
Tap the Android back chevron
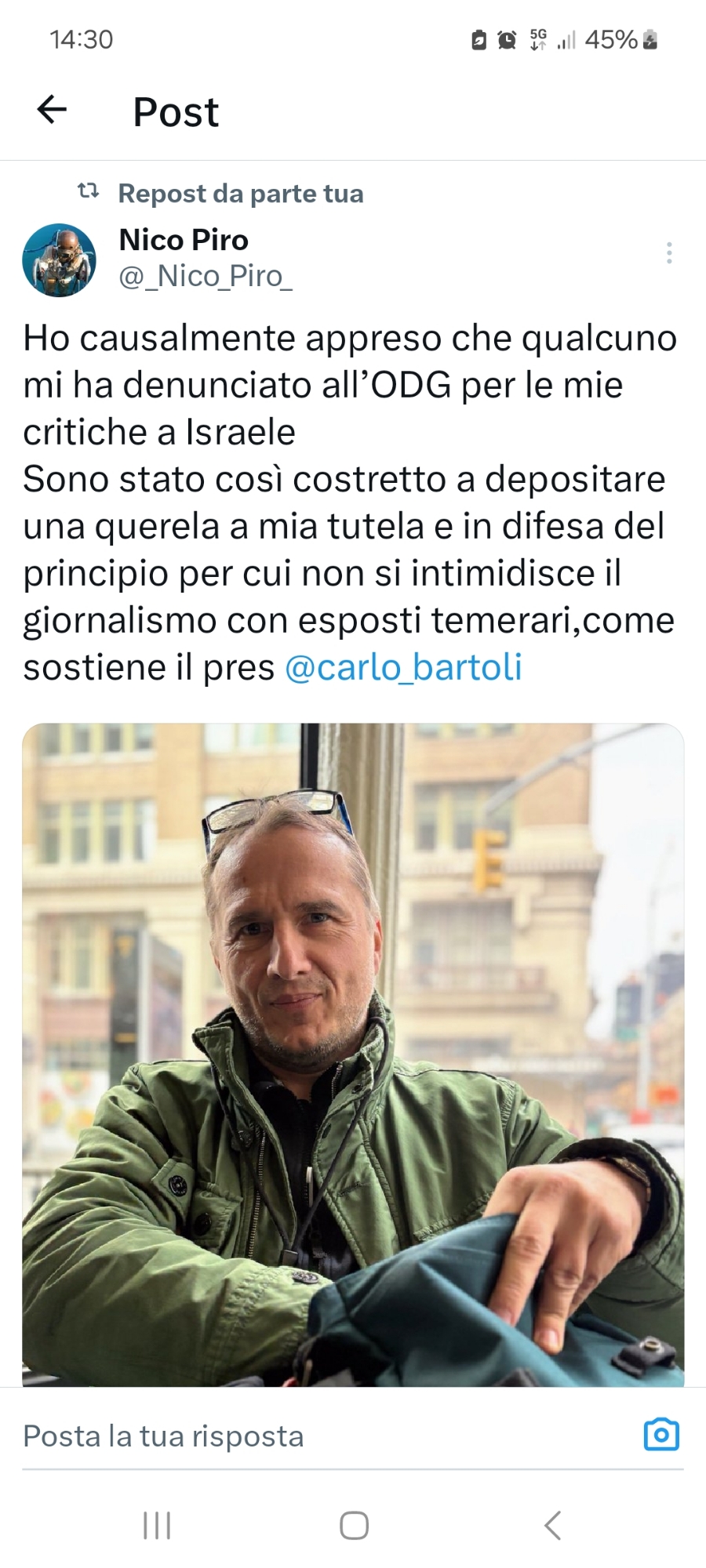(x=552, y=1526)
